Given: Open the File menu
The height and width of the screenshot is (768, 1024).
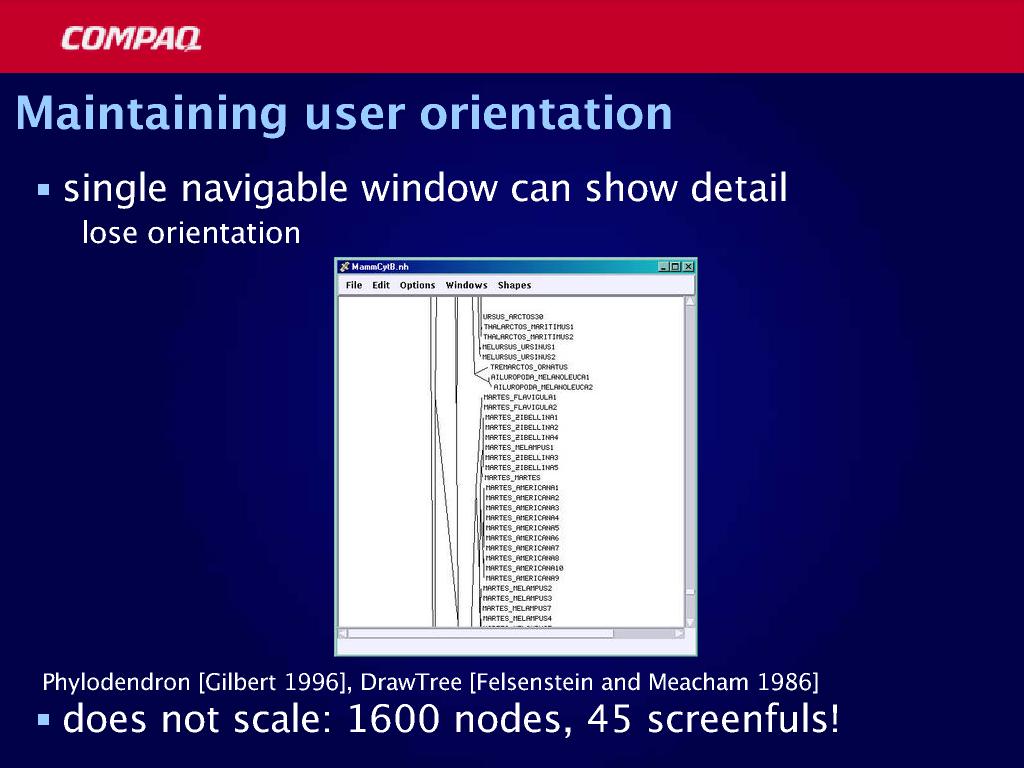Looking at the screenshot, I should coord(354,285).
